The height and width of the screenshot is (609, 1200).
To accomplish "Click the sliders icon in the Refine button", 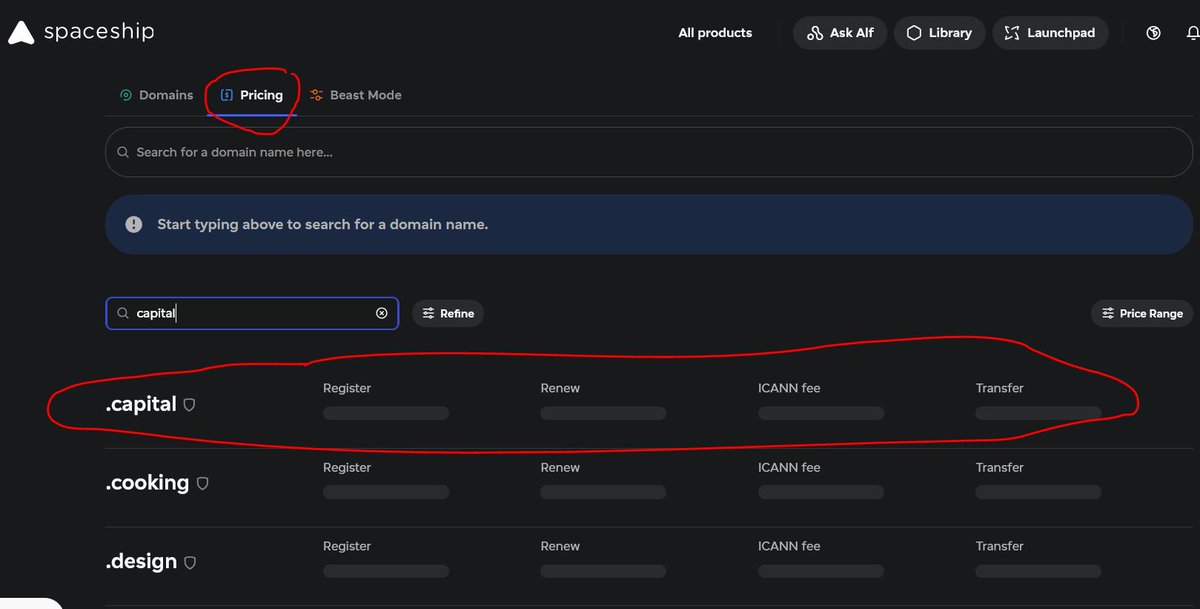I will click(428, 313).
